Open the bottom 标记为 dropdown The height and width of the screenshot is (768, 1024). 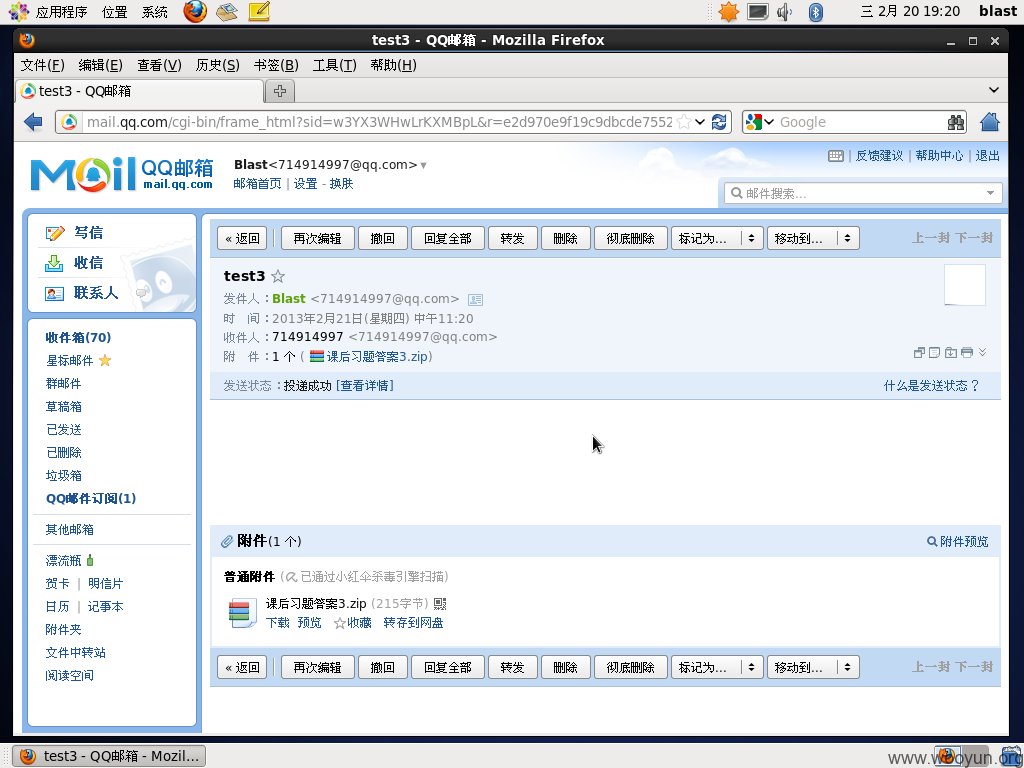tap(717, 667)
